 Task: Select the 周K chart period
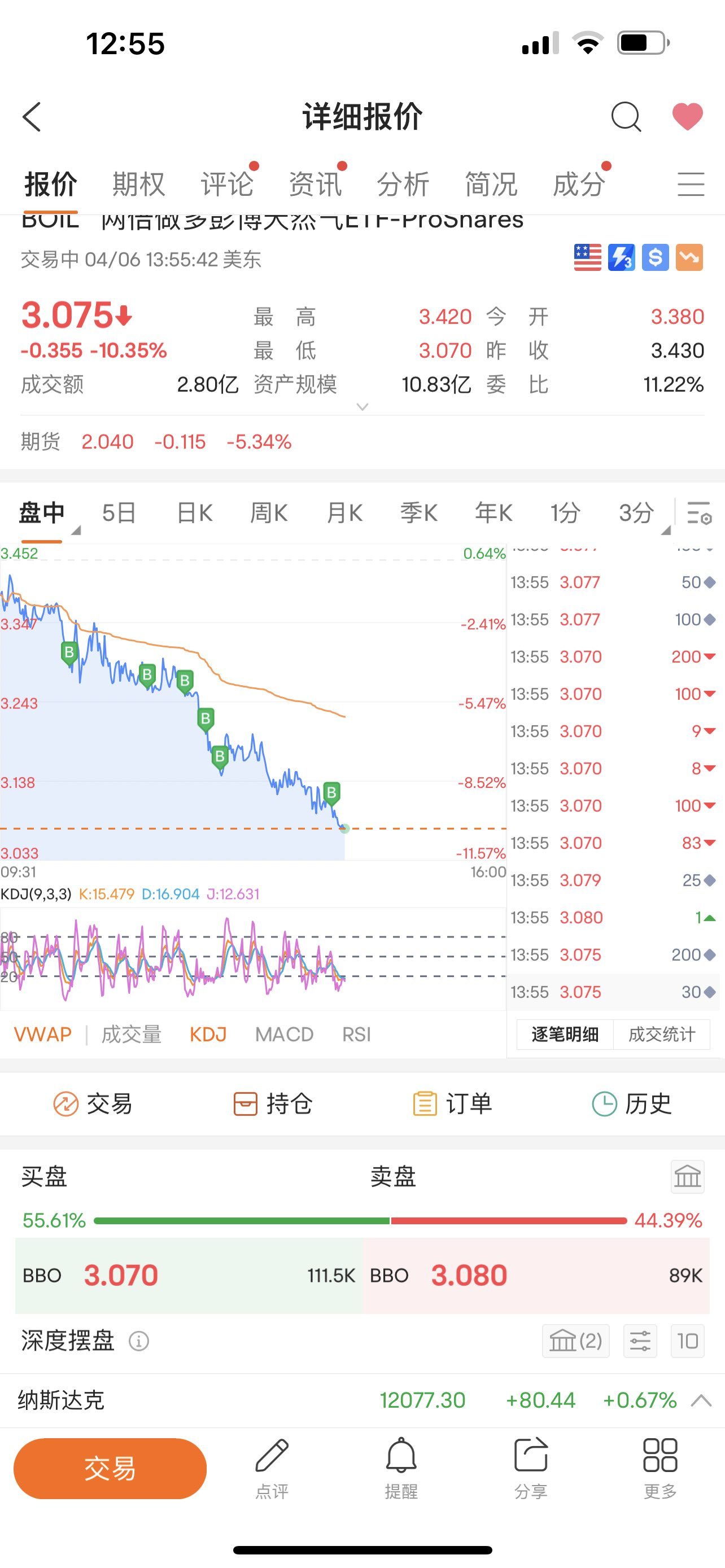[x=269, y=513]
